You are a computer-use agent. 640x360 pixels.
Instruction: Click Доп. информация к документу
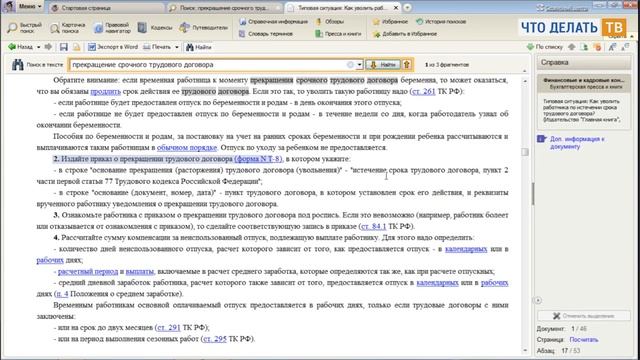pos(576,142)
